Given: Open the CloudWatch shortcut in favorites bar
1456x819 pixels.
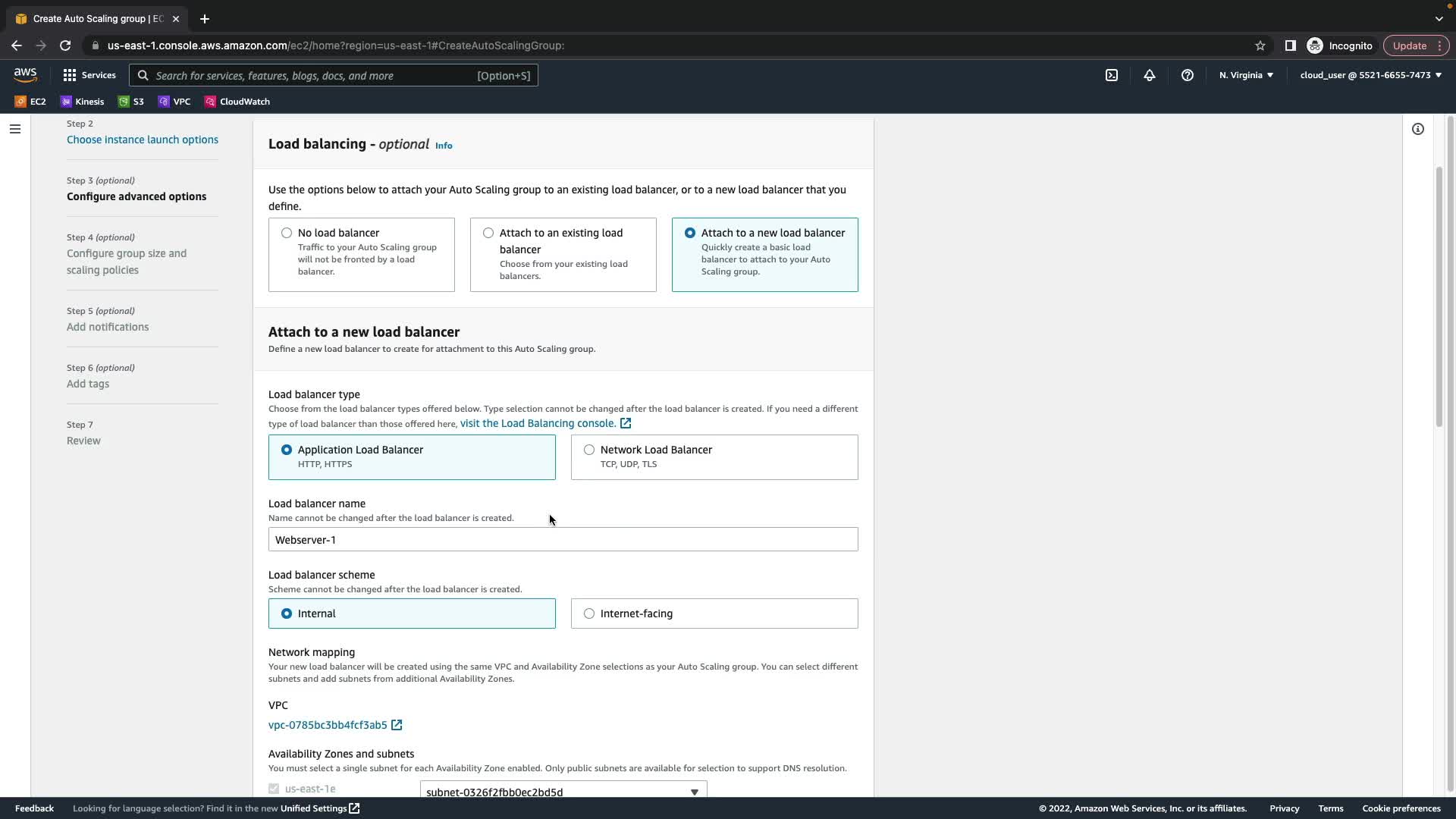Looking at the screenshot, I should [x=237, y=102].
